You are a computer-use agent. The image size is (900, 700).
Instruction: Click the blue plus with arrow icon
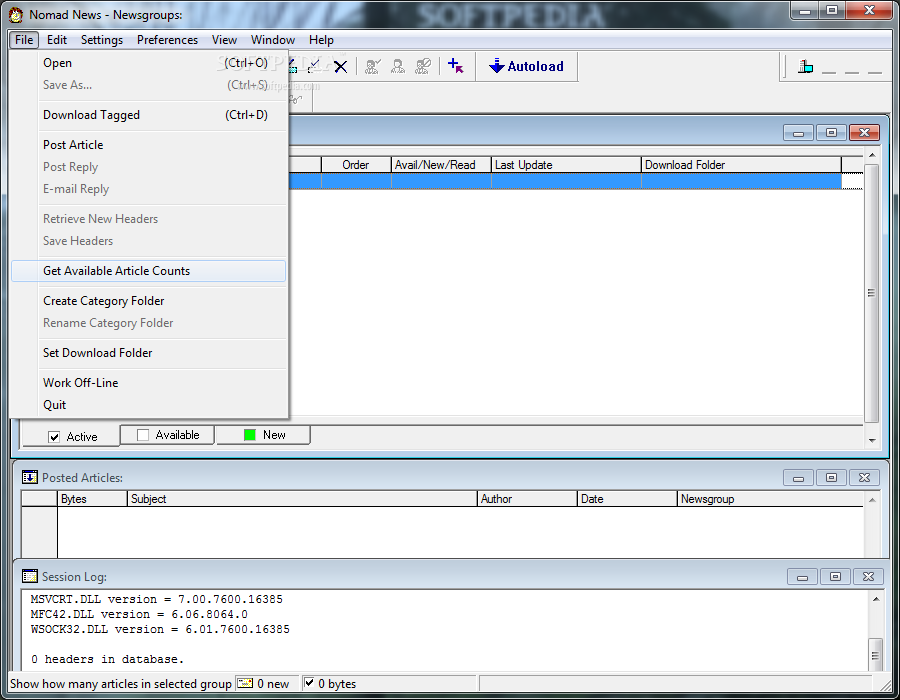point(456,66)
